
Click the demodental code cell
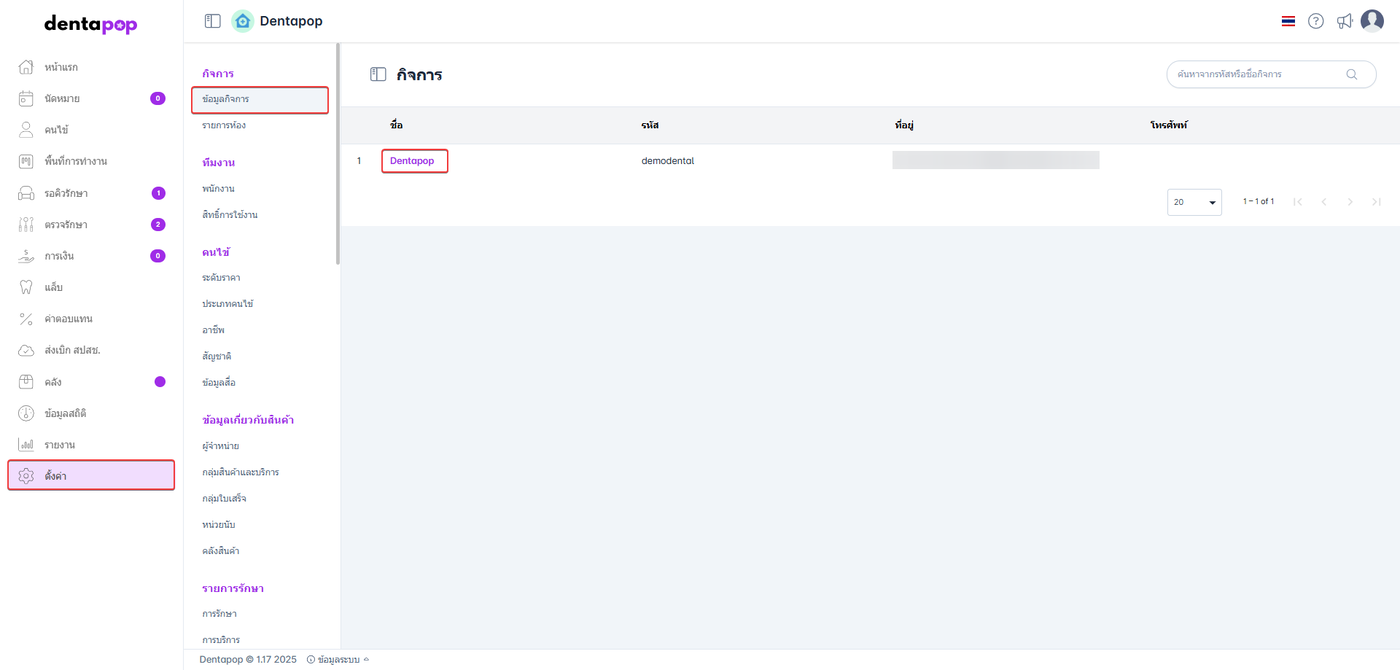(668, 161)
